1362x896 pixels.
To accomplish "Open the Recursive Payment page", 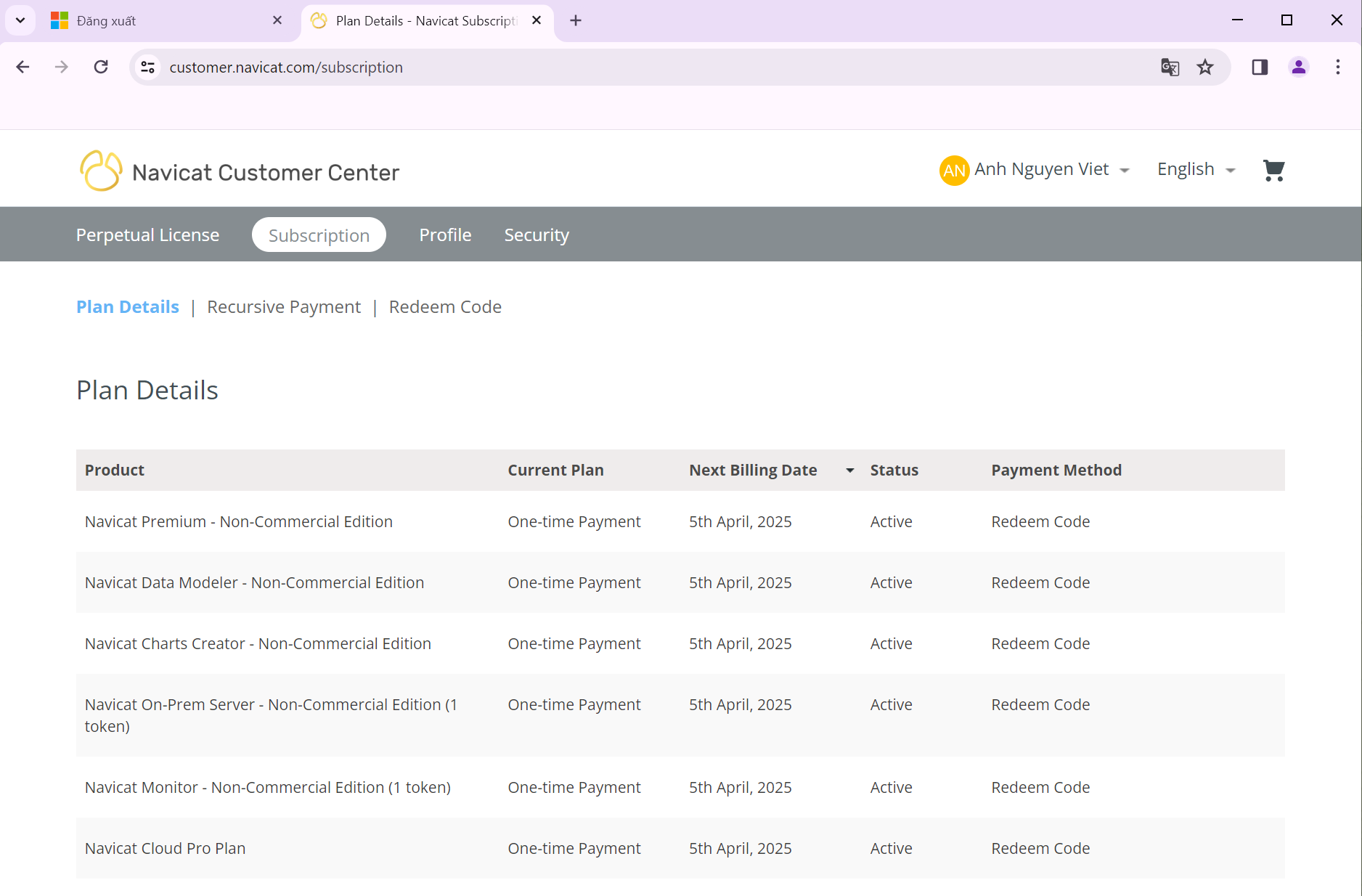I will (x=284, y=307).
